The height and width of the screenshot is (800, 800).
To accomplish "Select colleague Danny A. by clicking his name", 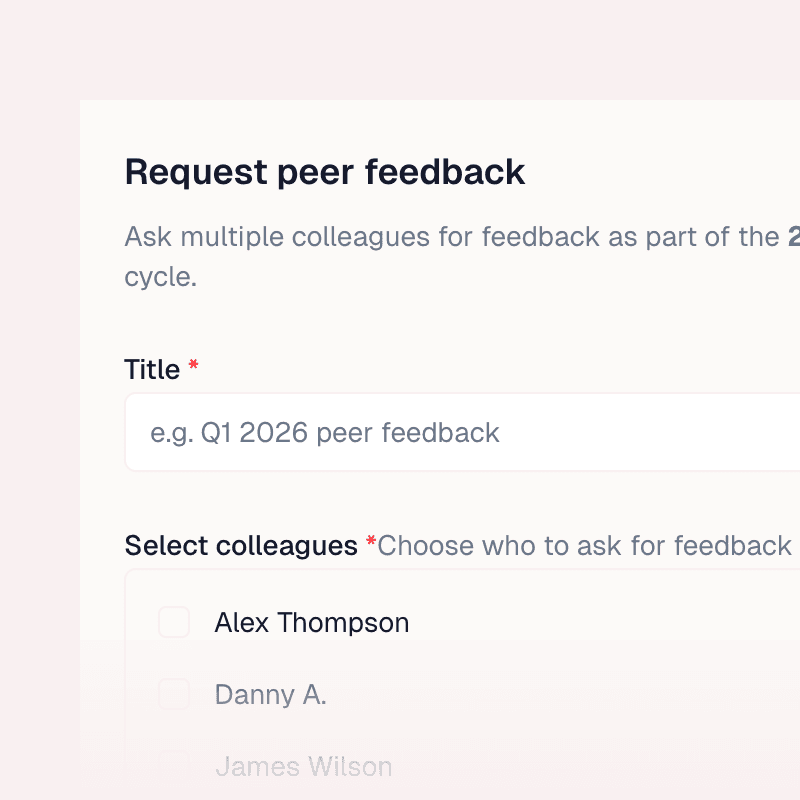I will (270, 694).
